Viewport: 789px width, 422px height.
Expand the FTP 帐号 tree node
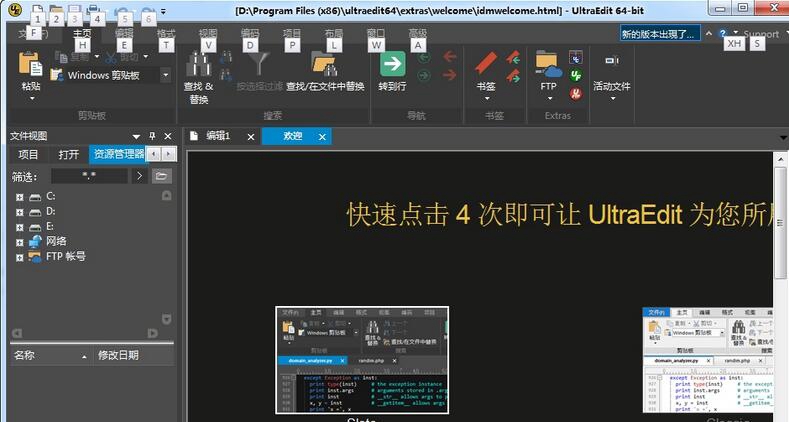pos(20,258)
